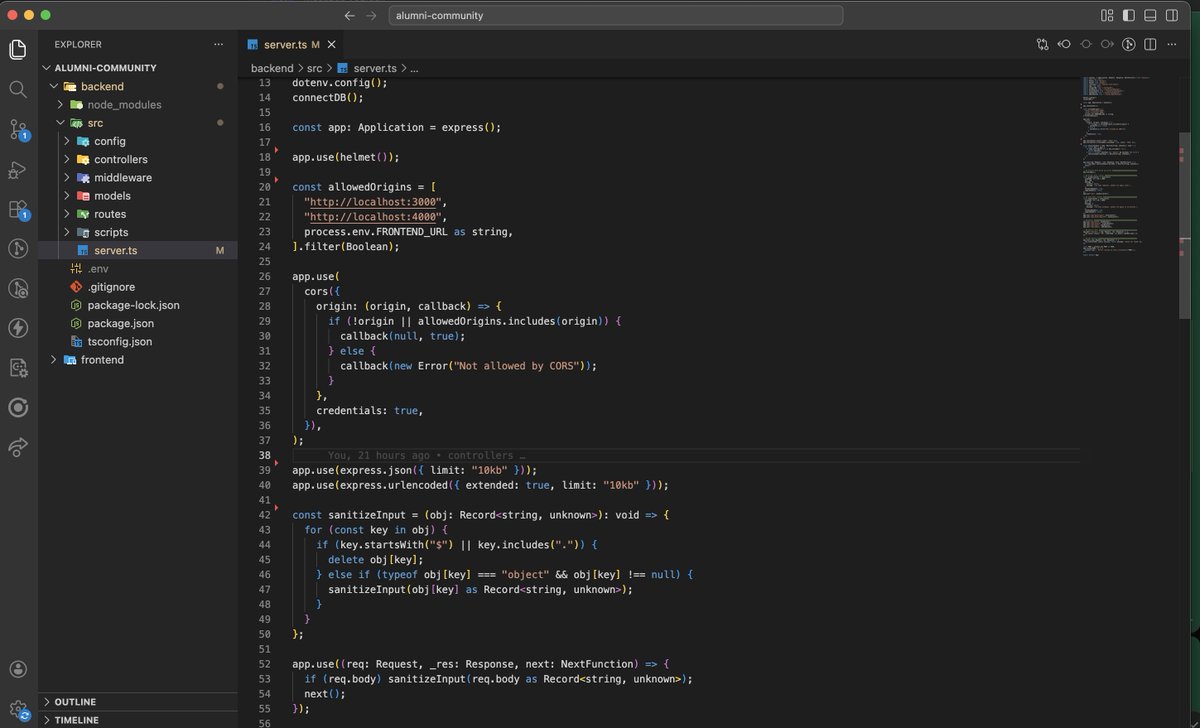Open Source Control view with badge
This screenshot has width=1200, height=728.
pos(18,129)
